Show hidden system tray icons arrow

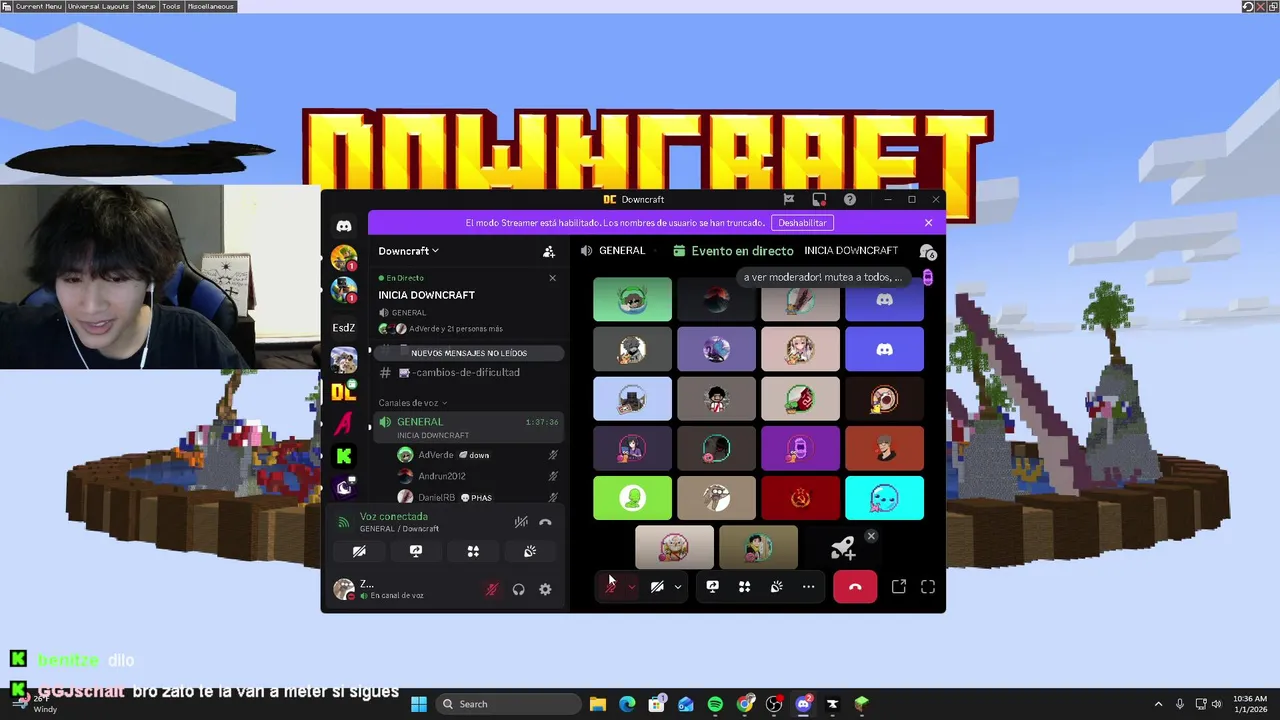point(1158,704)
